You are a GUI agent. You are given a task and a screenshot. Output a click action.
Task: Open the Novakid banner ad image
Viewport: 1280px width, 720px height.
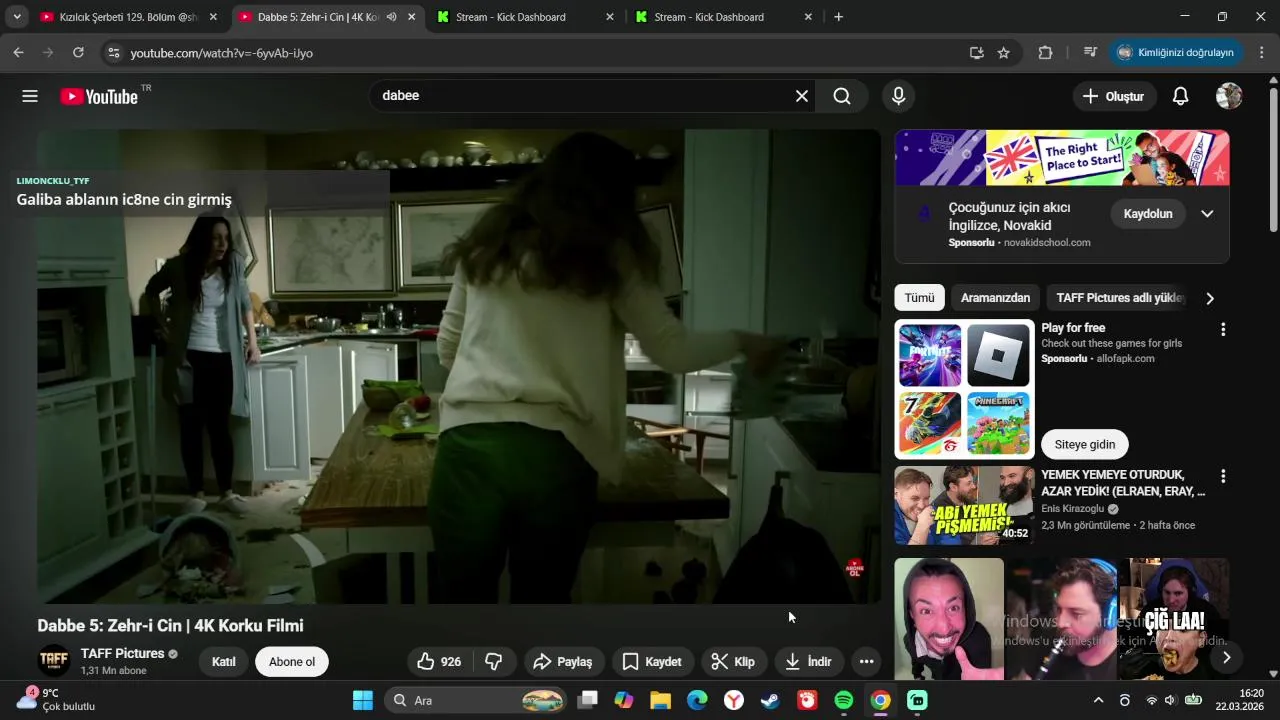[1062, 158]
